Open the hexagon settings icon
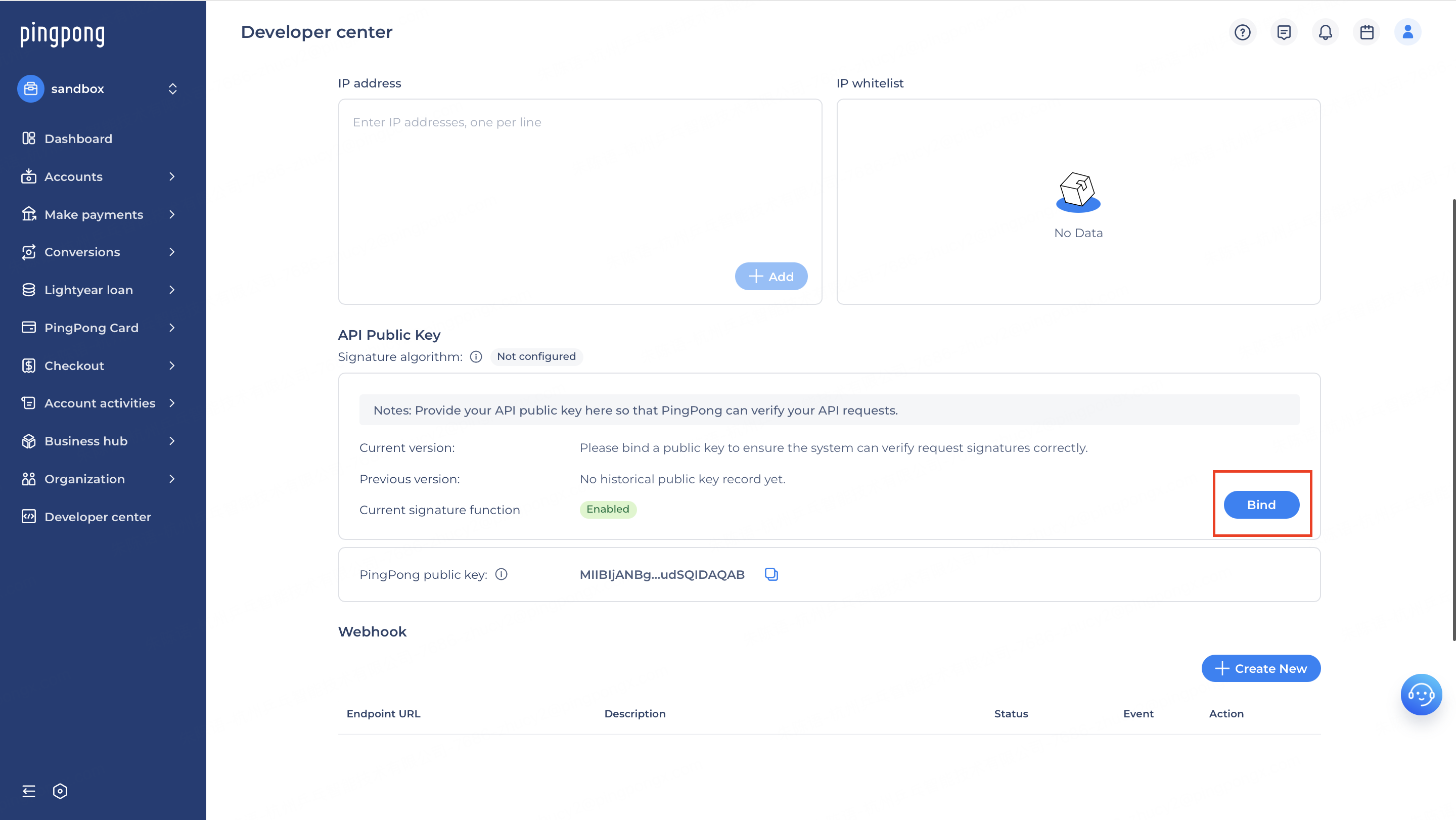This screenshot has height=820, width=1456. point(60,791)
